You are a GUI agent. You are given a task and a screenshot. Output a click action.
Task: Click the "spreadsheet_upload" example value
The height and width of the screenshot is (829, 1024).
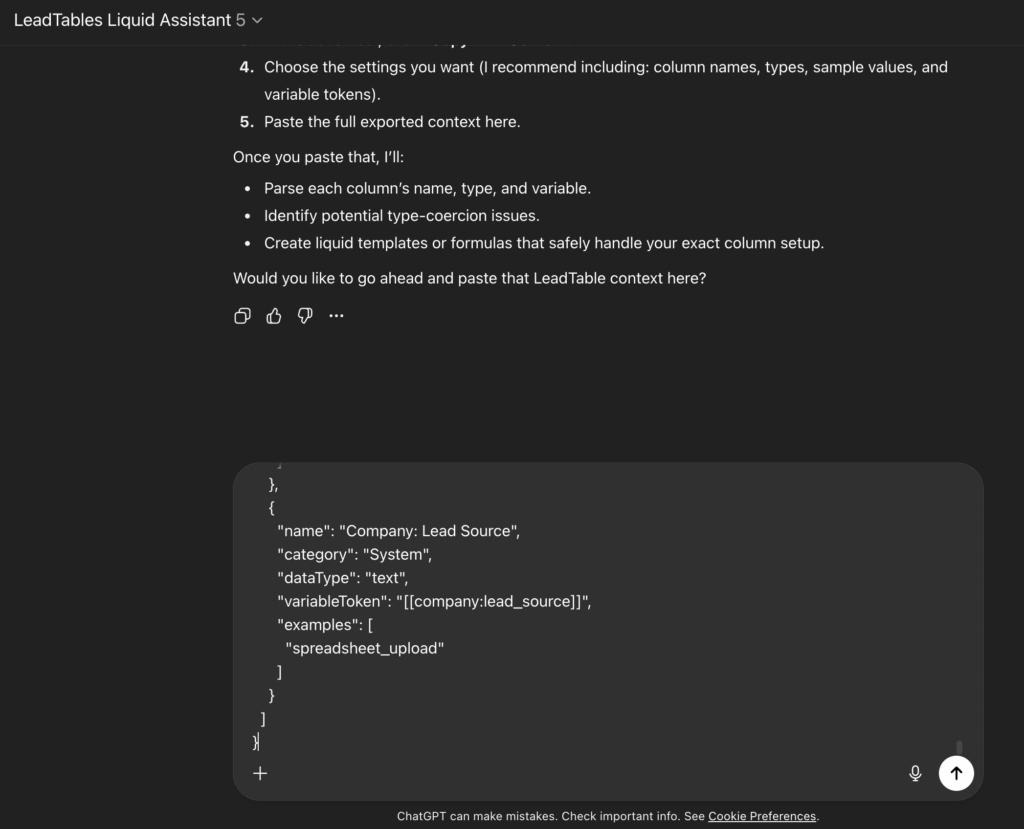[364, 649]
